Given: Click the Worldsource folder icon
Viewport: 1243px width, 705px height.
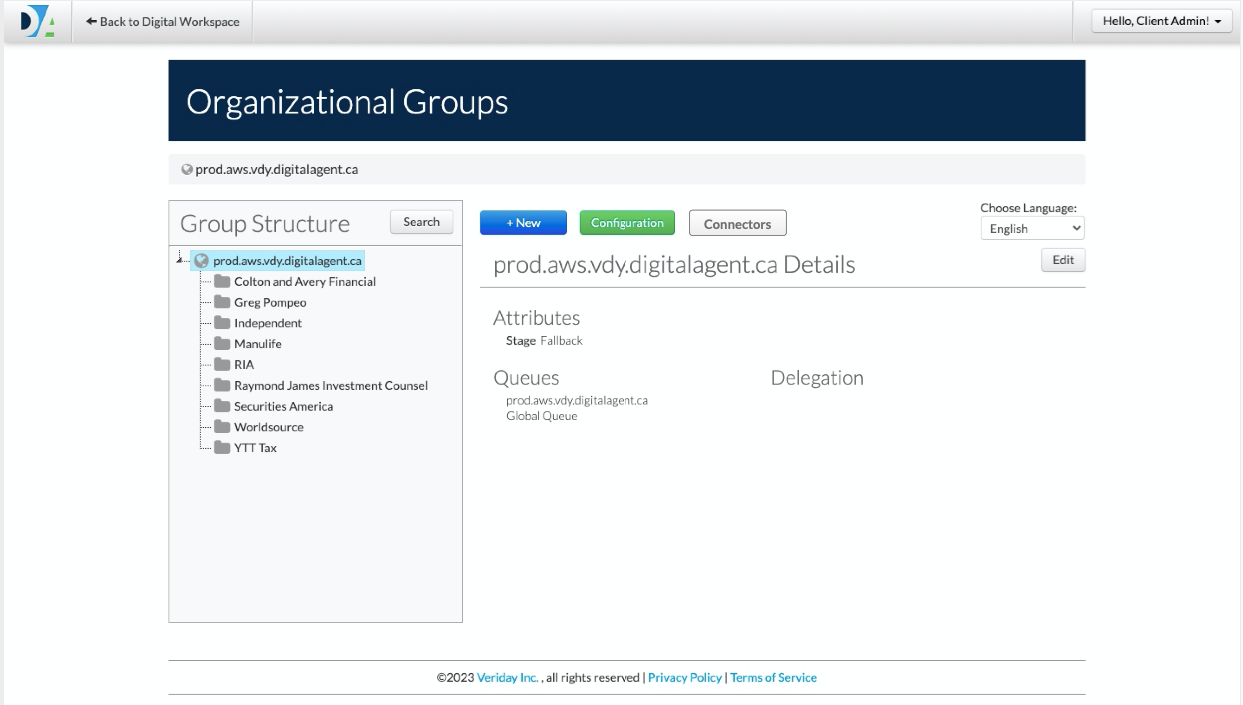Looking at the screenshot, I should [222, 427].
